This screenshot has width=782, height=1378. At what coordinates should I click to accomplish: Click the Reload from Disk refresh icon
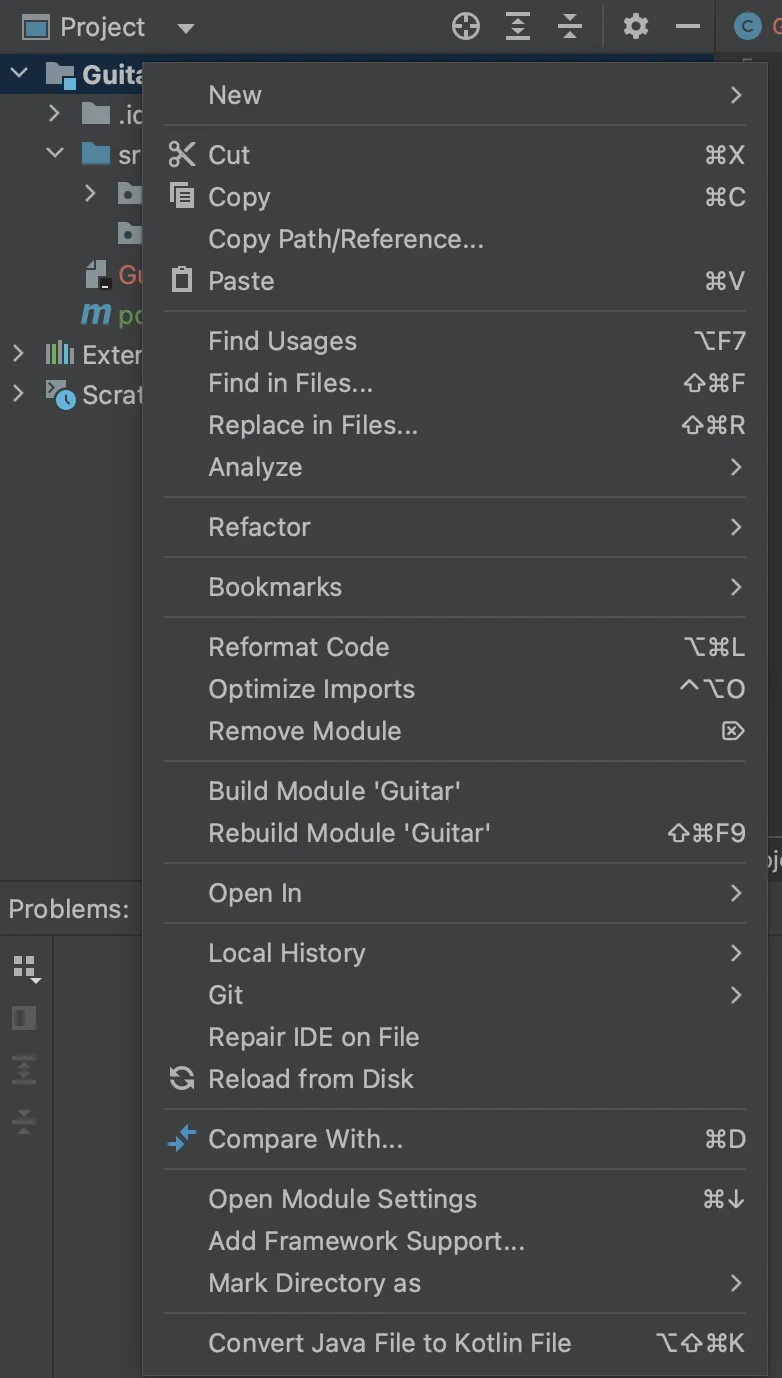pyautogui.click(x=182, y=1079)
